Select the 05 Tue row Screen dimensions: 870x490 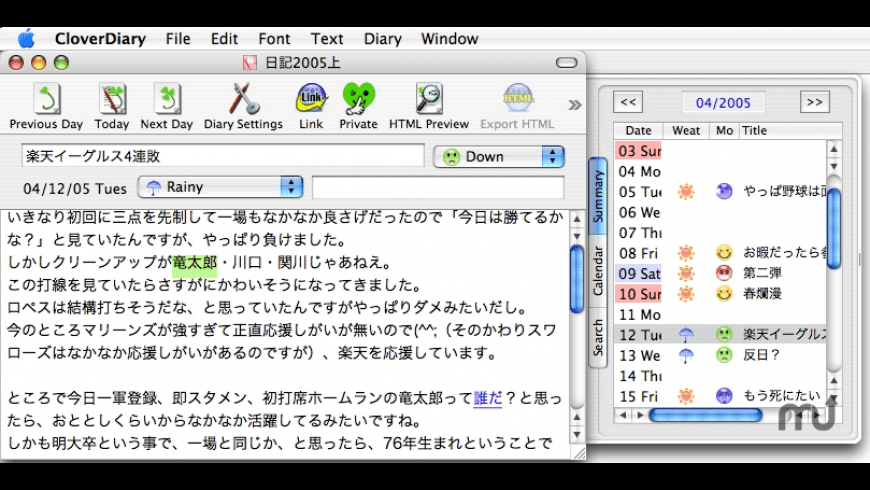[720, 192]
